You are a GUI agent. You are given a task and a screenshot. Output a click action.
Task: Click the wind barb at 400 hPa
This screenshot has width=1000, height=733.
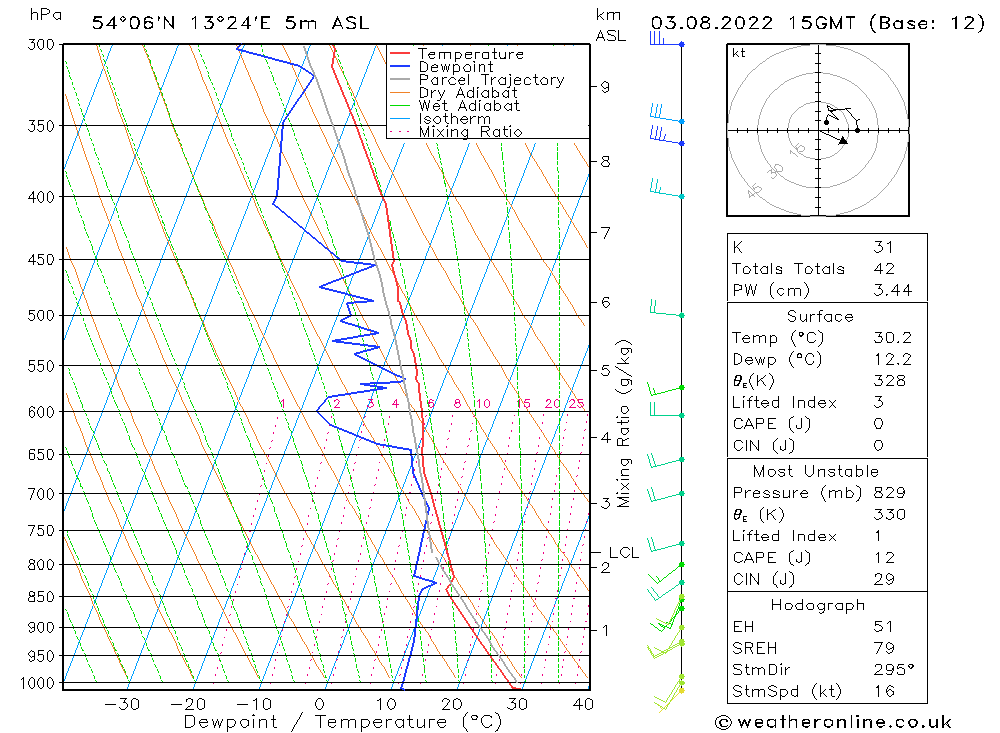coord(666,189)
